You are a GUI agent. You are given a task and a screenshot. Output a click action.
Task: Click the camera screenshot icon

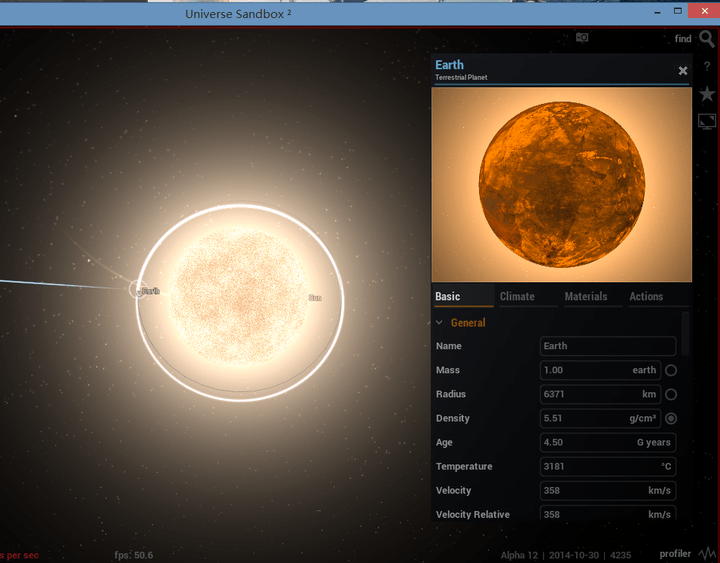582,38
